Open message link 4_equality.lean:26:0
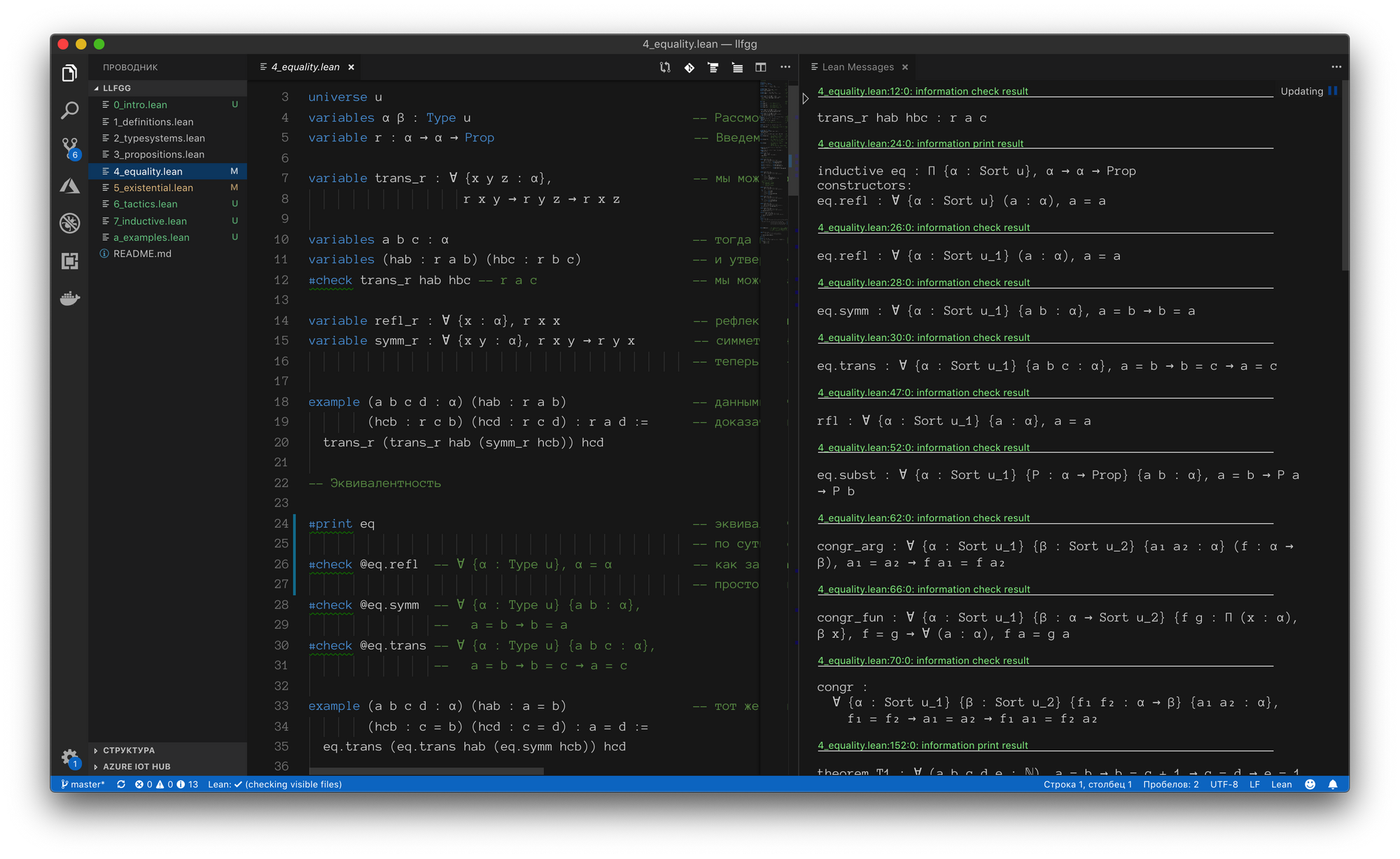The width and height of the screenshot is (1400, 859). click(923, 228)
